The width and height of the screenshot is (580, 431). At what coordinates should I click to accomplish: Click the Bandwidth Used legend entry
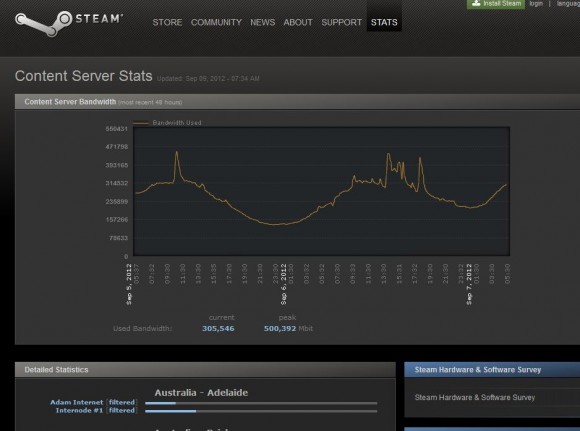click(167, 122)
